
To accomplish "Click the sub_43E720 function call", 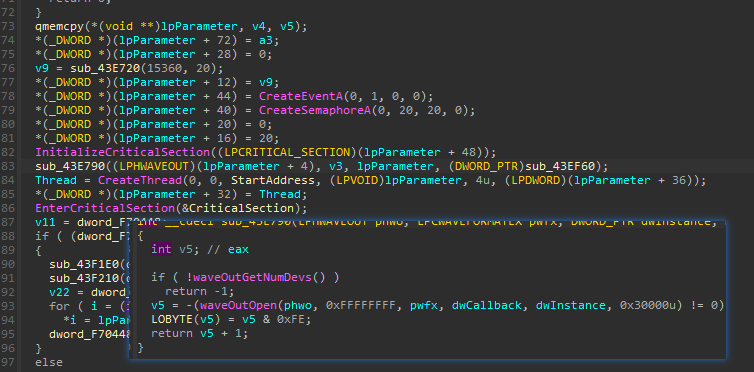I will pos(105,68).
